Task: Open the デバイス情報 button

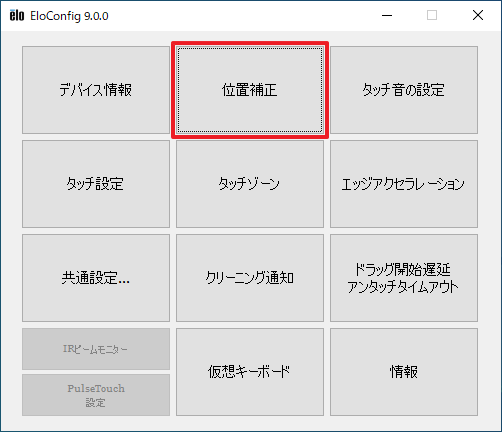Action: pos(96,90)
